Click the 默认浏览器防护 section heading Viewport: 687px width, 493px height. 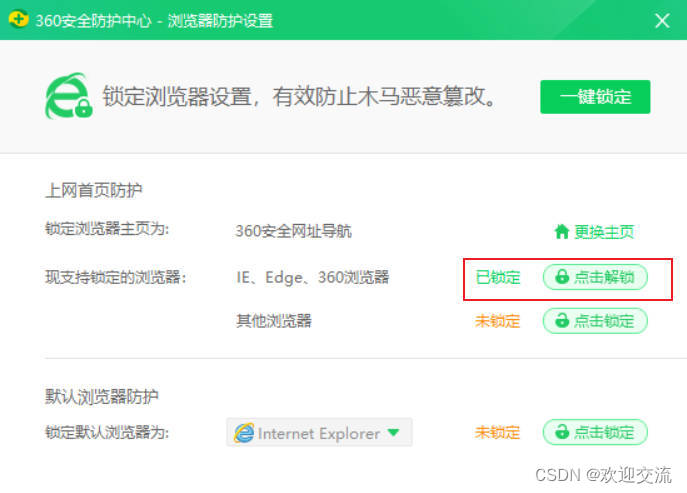tap(102, 396)
